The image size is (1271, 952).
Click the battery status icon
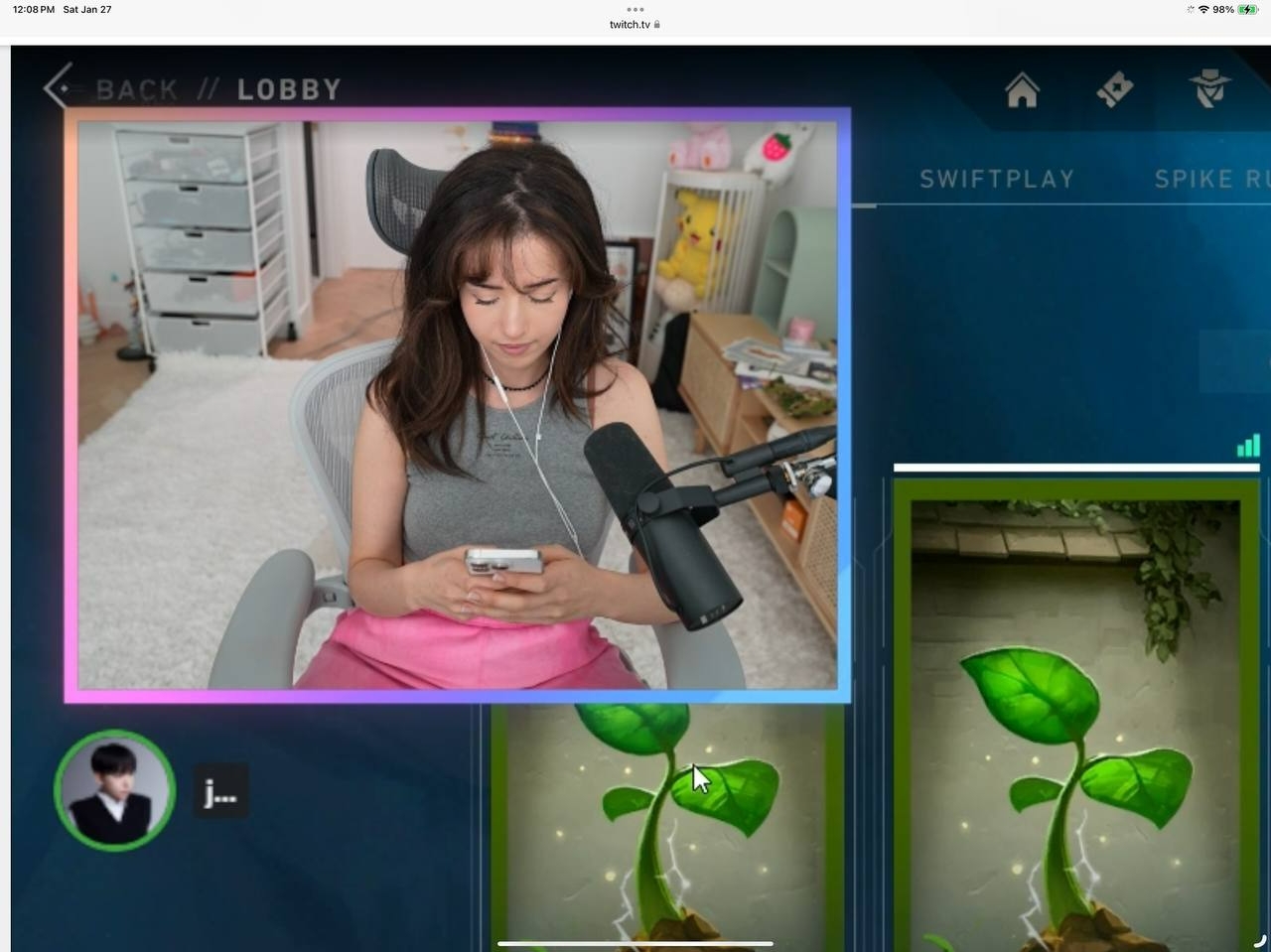1248,9
